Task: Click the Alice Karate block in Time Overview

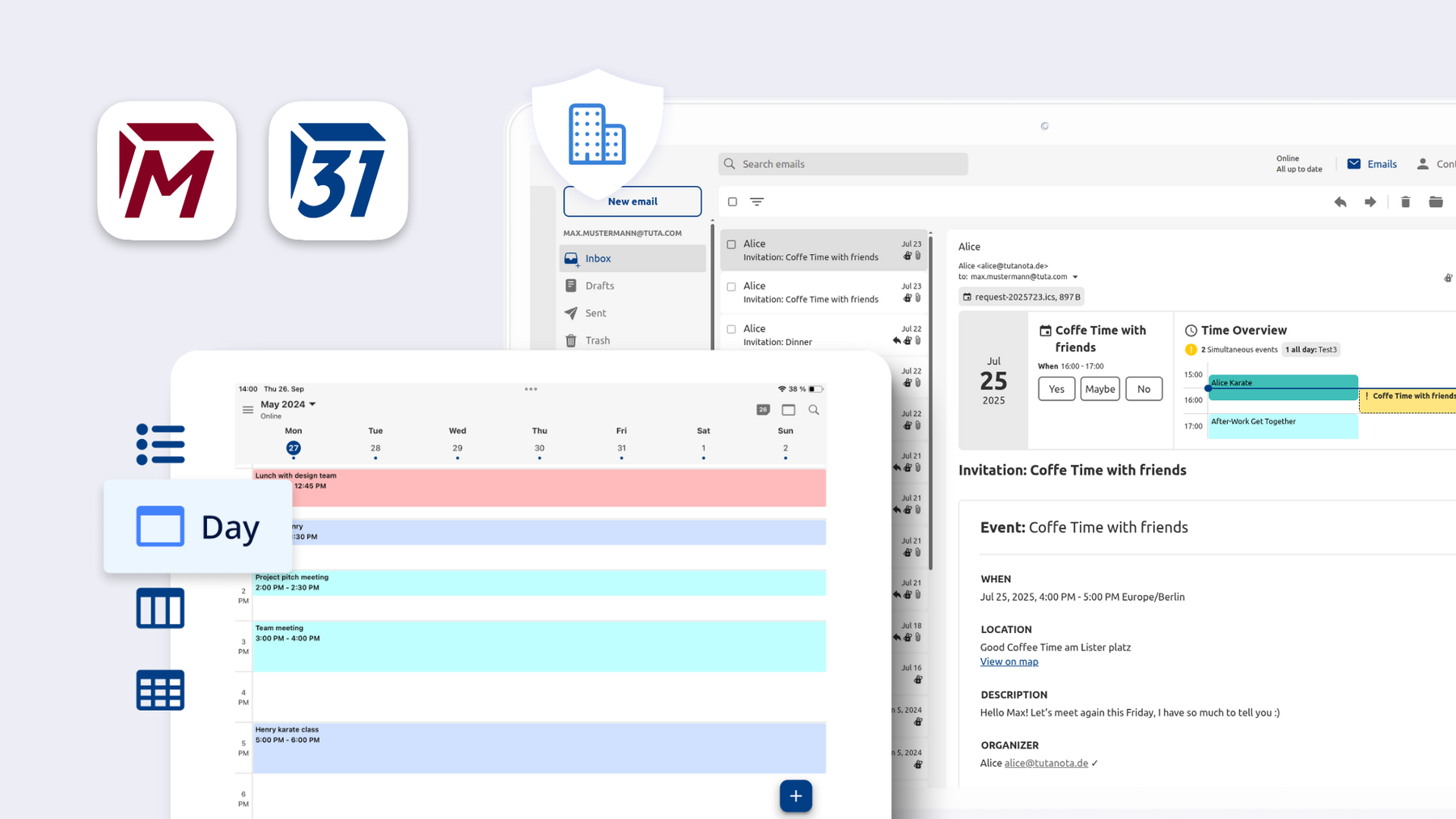Action: [1283, 387]
